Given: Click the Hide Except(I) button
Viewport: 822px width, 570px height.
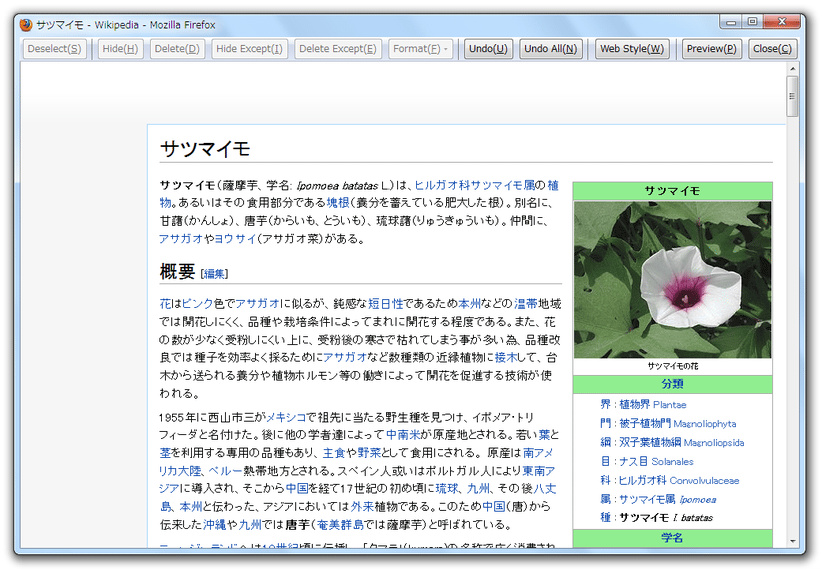Looking at the screenshot, I should pyautogui.click(x=249, y=49).
